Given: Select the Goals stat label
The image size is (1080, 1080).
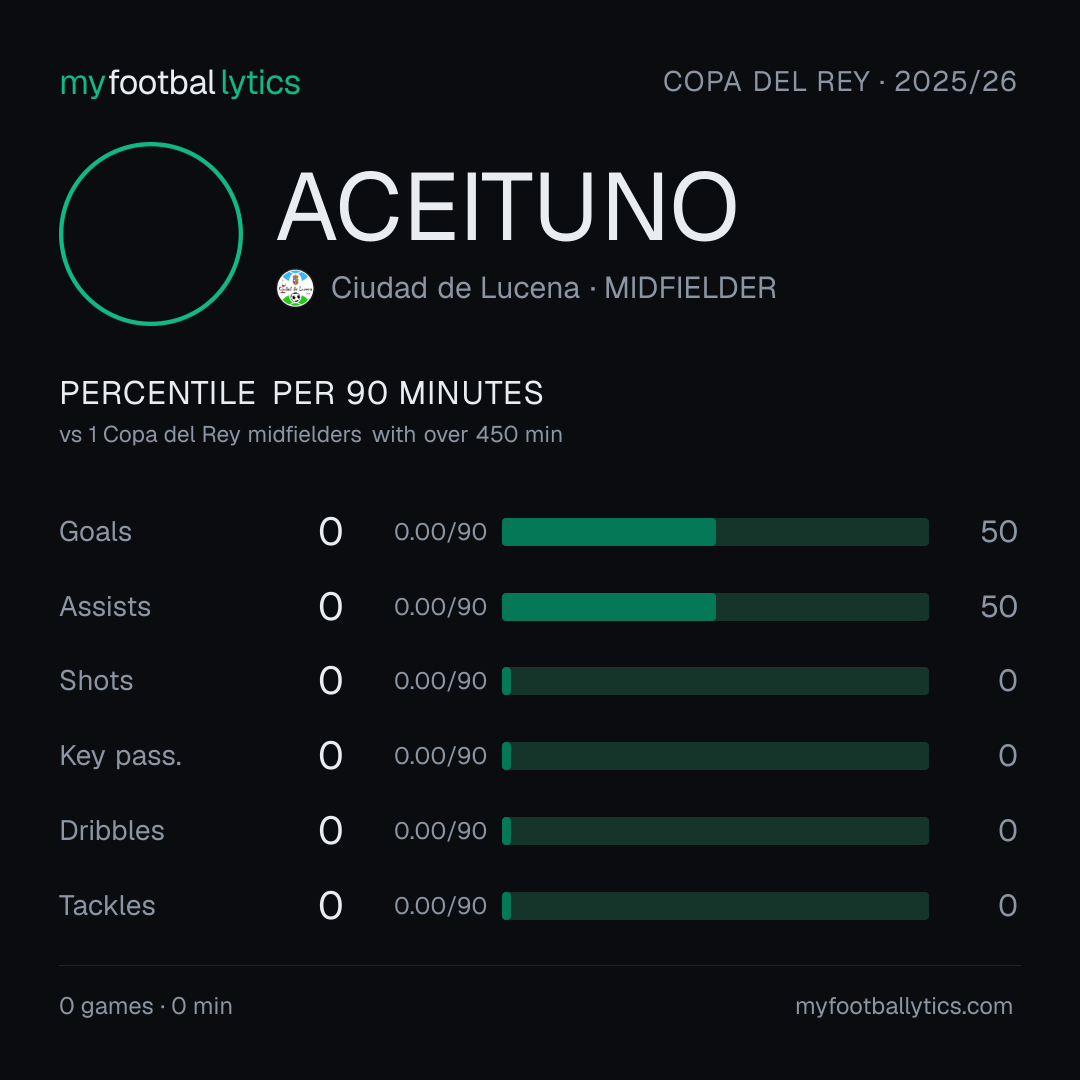Looking at the screenshot, I should coord(95,532).
